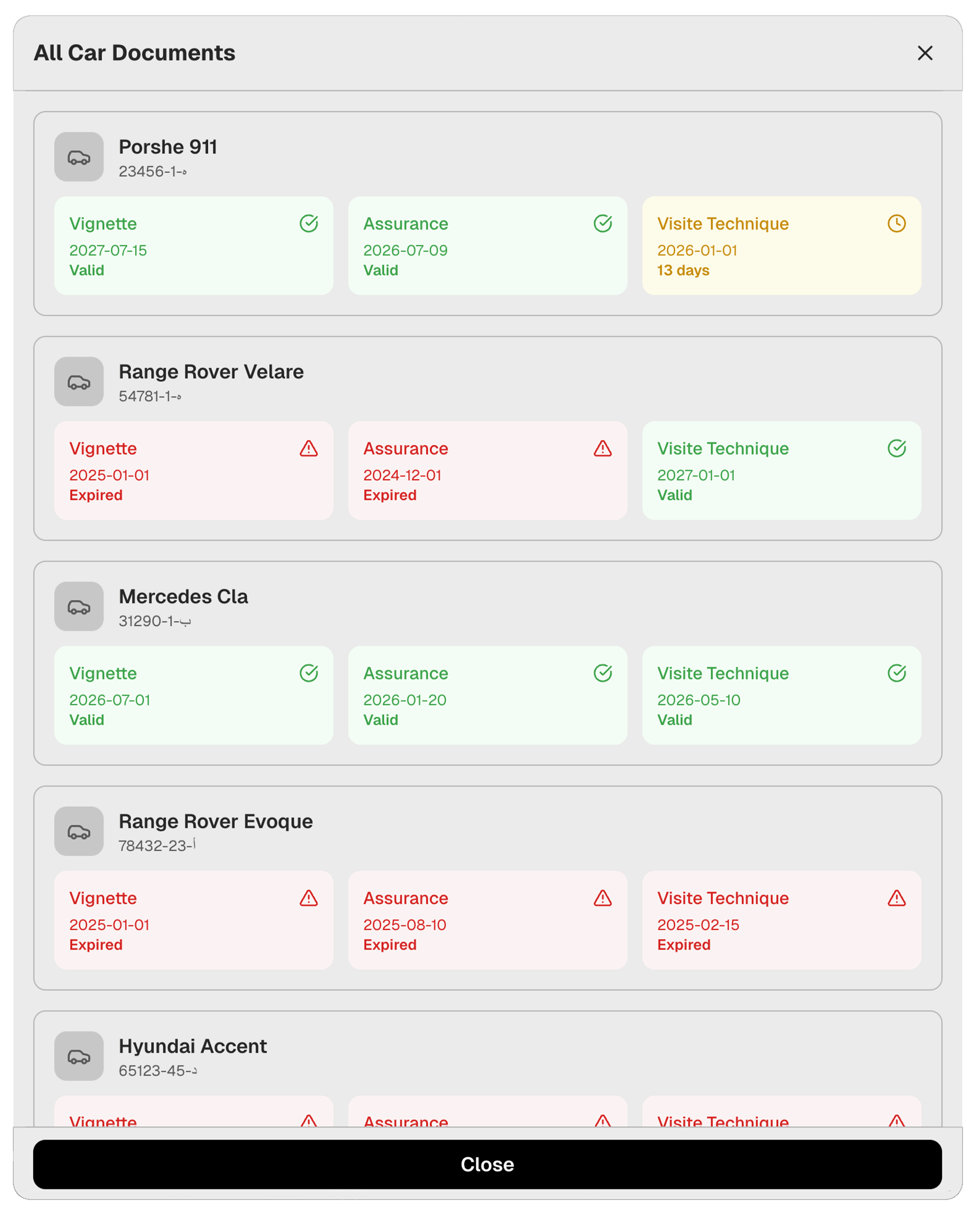Image resolution: width=980 pixels, height=1217 pixels.
Task: Click the Mercedes Cla car icon
Action: coord(79,606)
